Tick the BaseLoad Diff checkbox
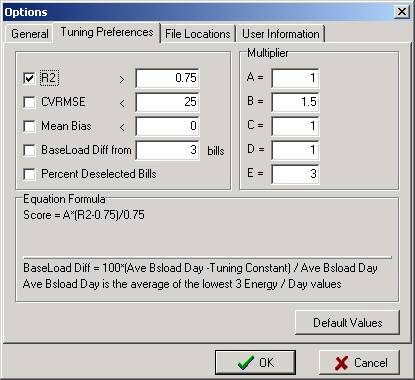This screenshot has height=380, width=415. point(29,150)
